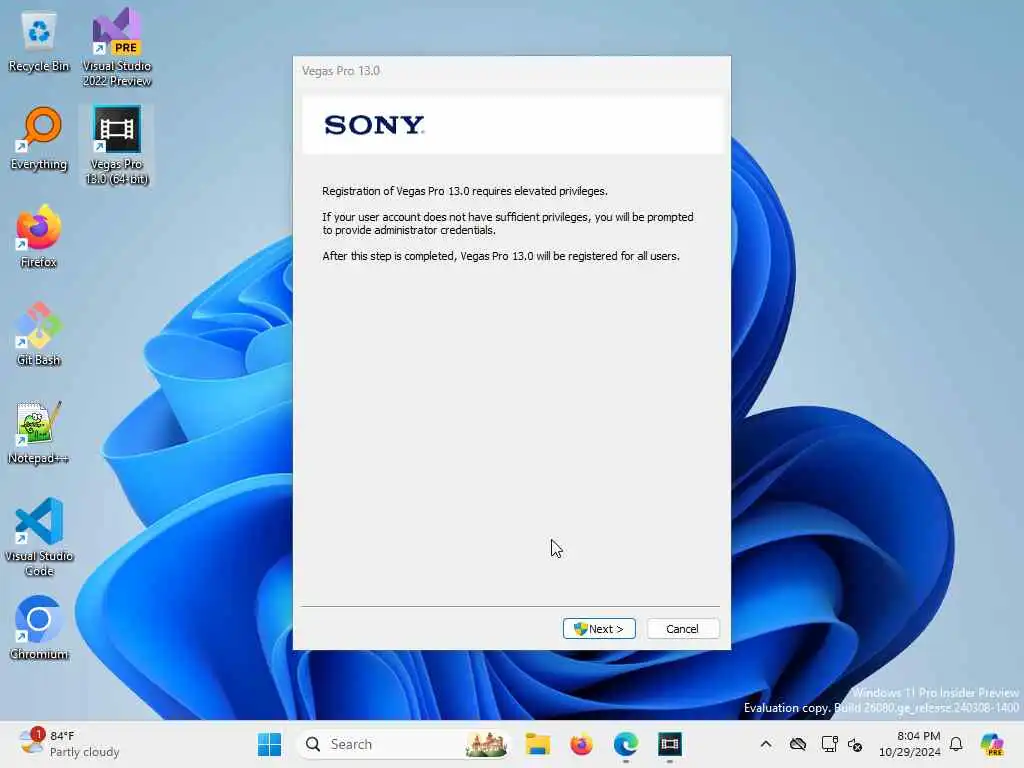Open the Windows Start menu
Viewport: 1024px width, 768px height.
pyautogui.click(x=269, y=744)
